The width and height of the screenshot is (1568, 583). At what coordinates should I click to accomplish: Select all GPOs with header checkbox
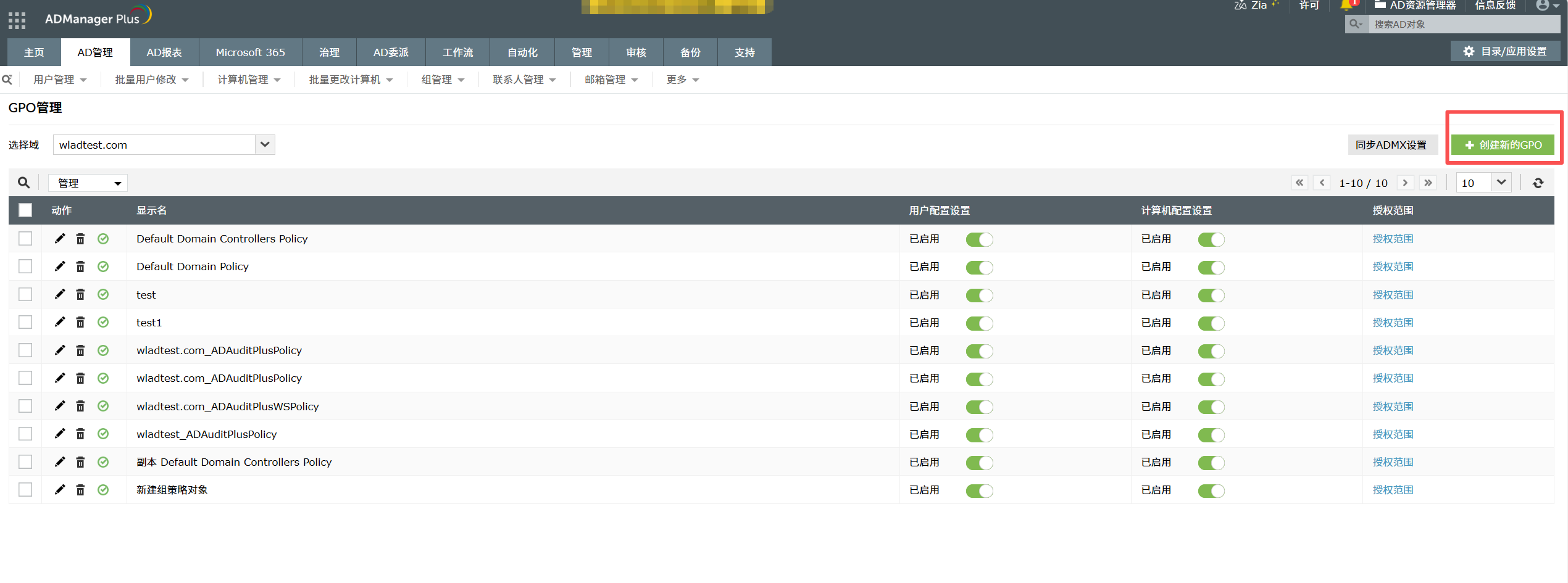(25, 210)
